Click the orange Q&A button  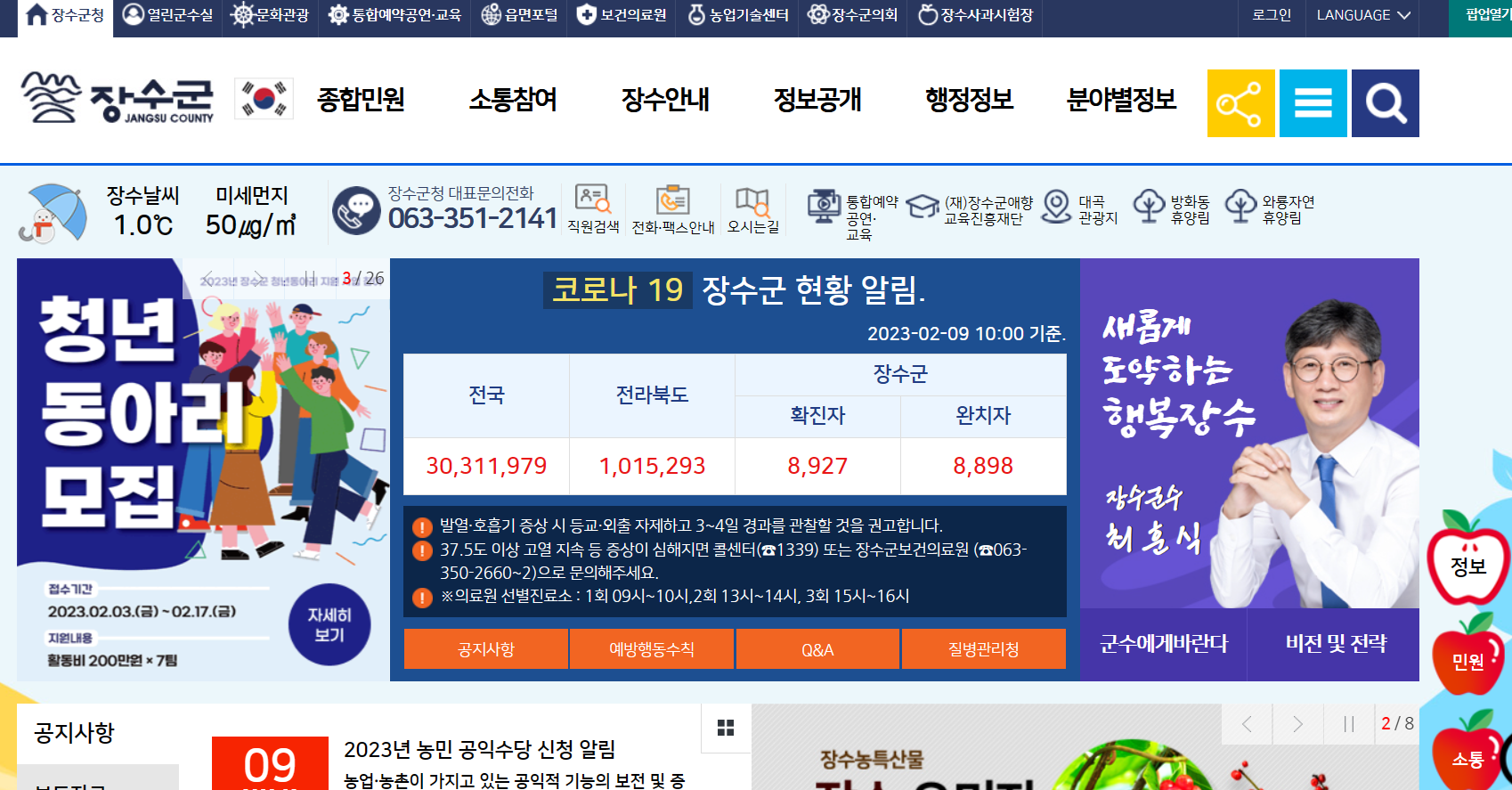(x=817, y=649)
